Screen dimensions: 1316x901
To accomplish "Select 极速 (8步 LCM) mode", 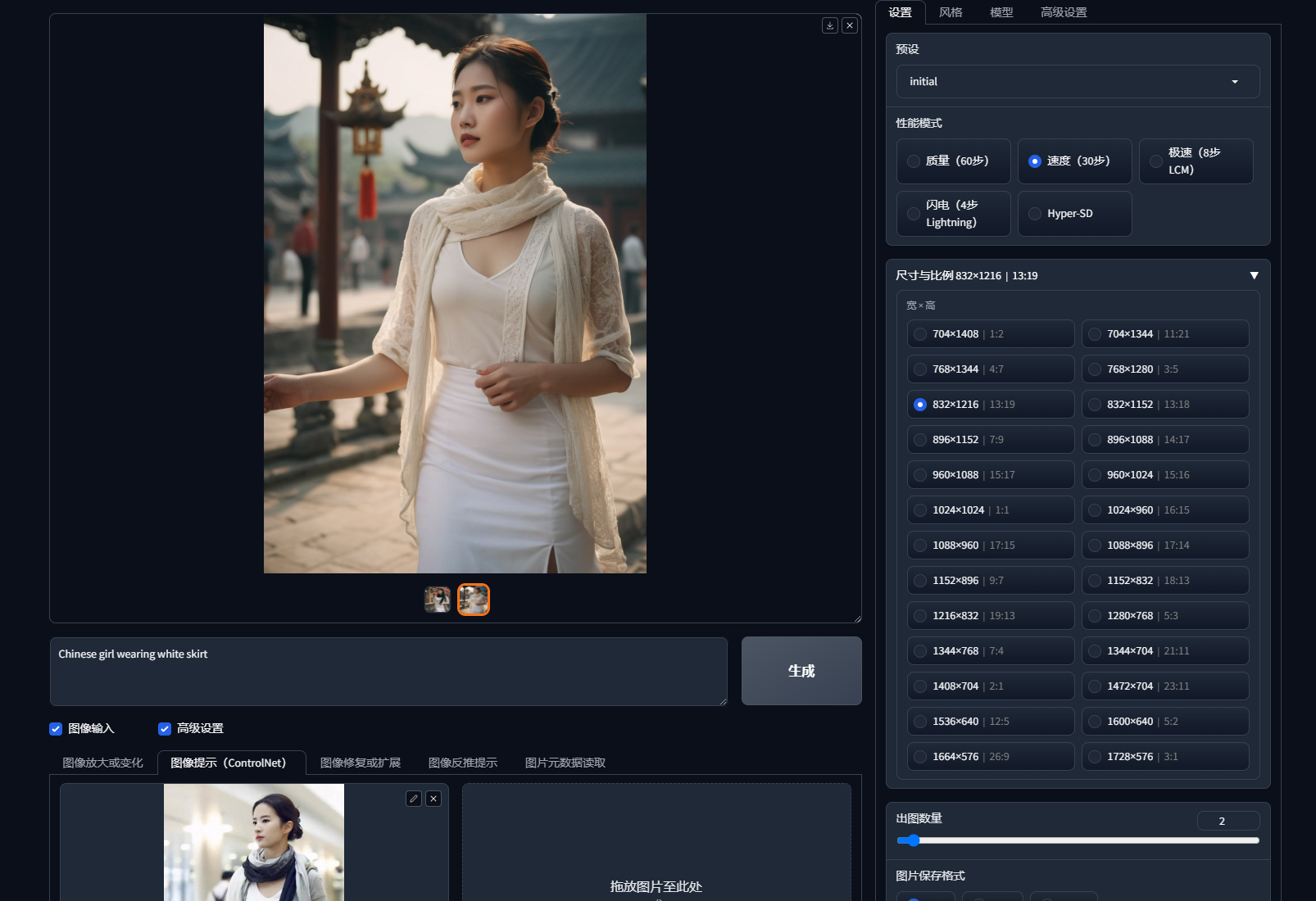I will (x=1196, y=161).
